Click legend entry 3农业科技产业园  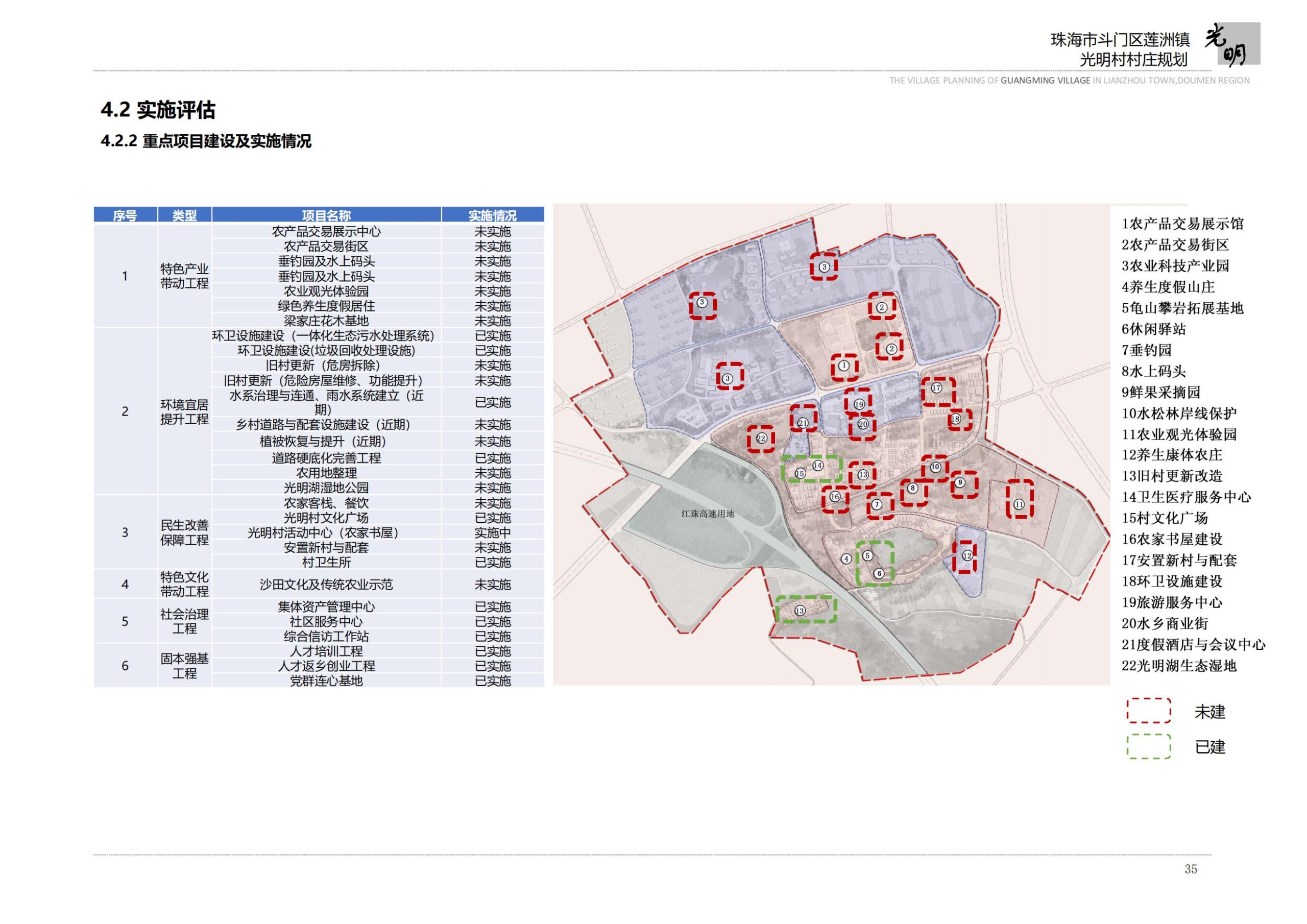click(x=1175, y=266)
